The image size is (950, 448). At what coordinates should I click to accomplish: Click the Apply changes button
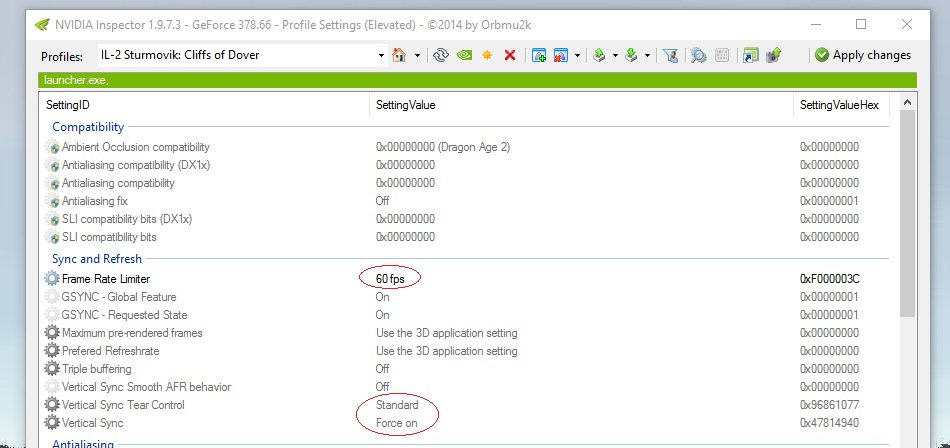tap(863, 55)
